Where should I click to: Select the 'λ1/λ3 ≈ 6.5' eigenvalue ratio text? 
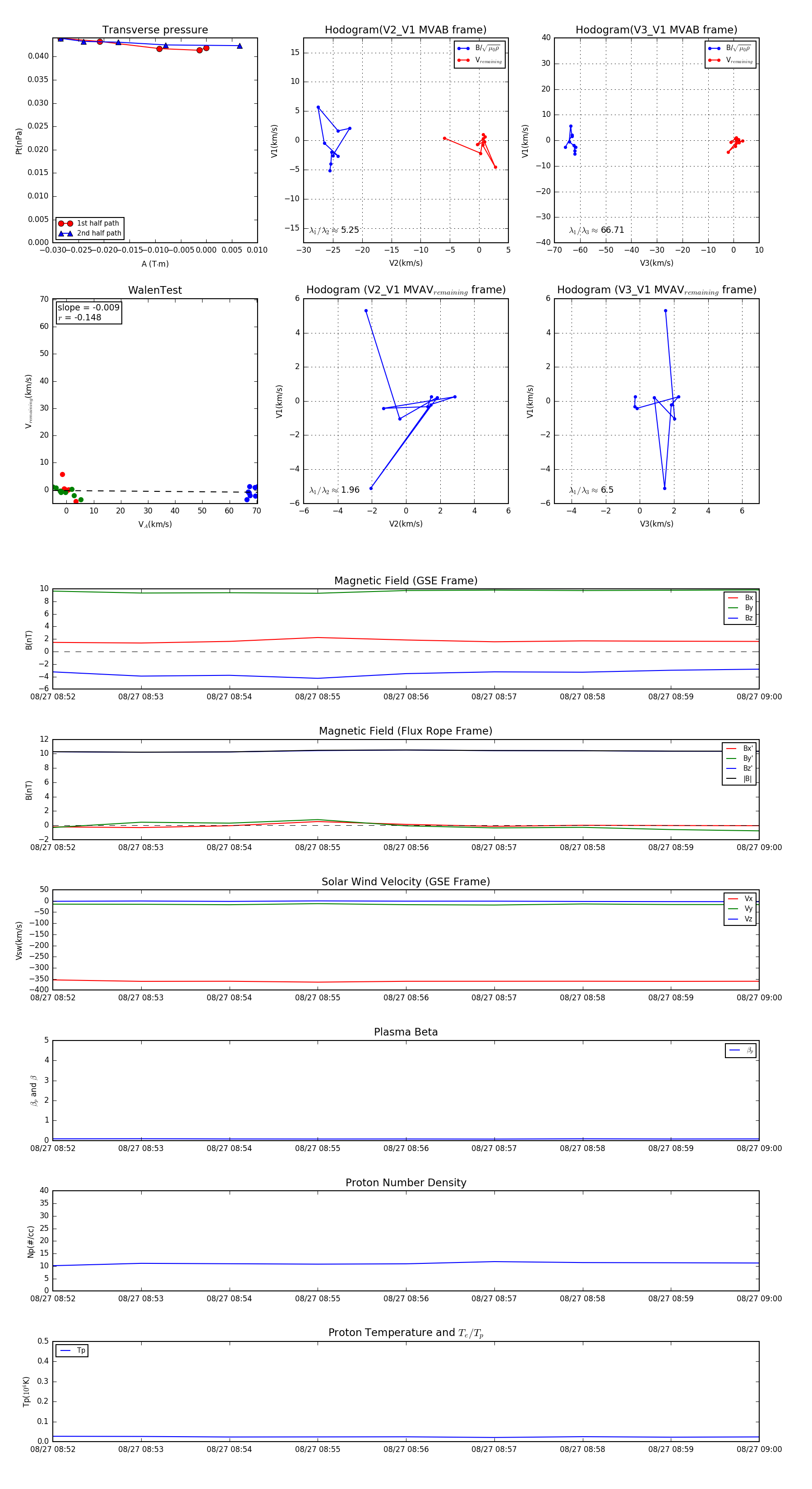[591, 490]
